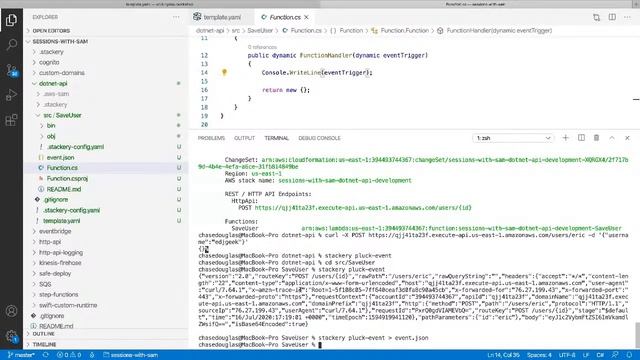Image resolution: width=640 pixels, height=360 pixels.
Task: Expand the step-functions folder
Action: (x=58, y=294)
